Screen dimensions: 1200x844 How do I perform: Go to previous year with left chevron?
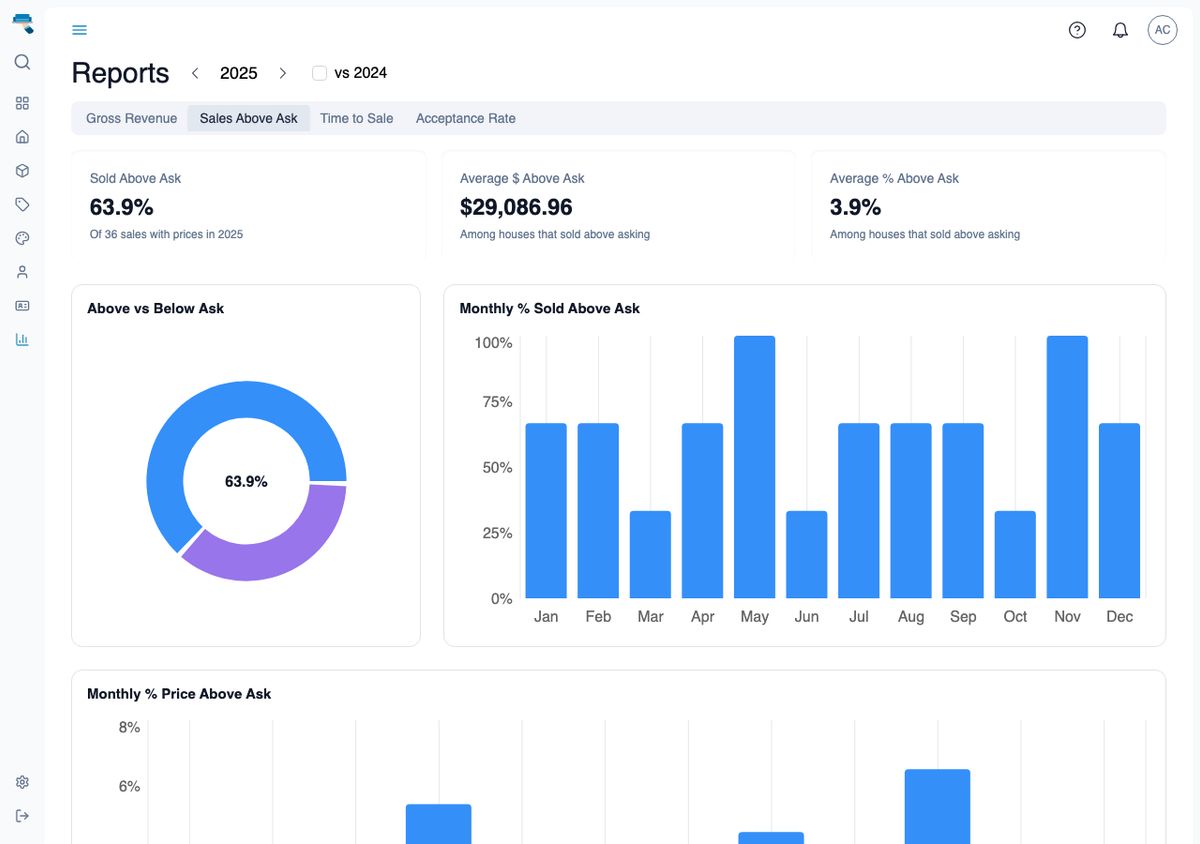195,73
